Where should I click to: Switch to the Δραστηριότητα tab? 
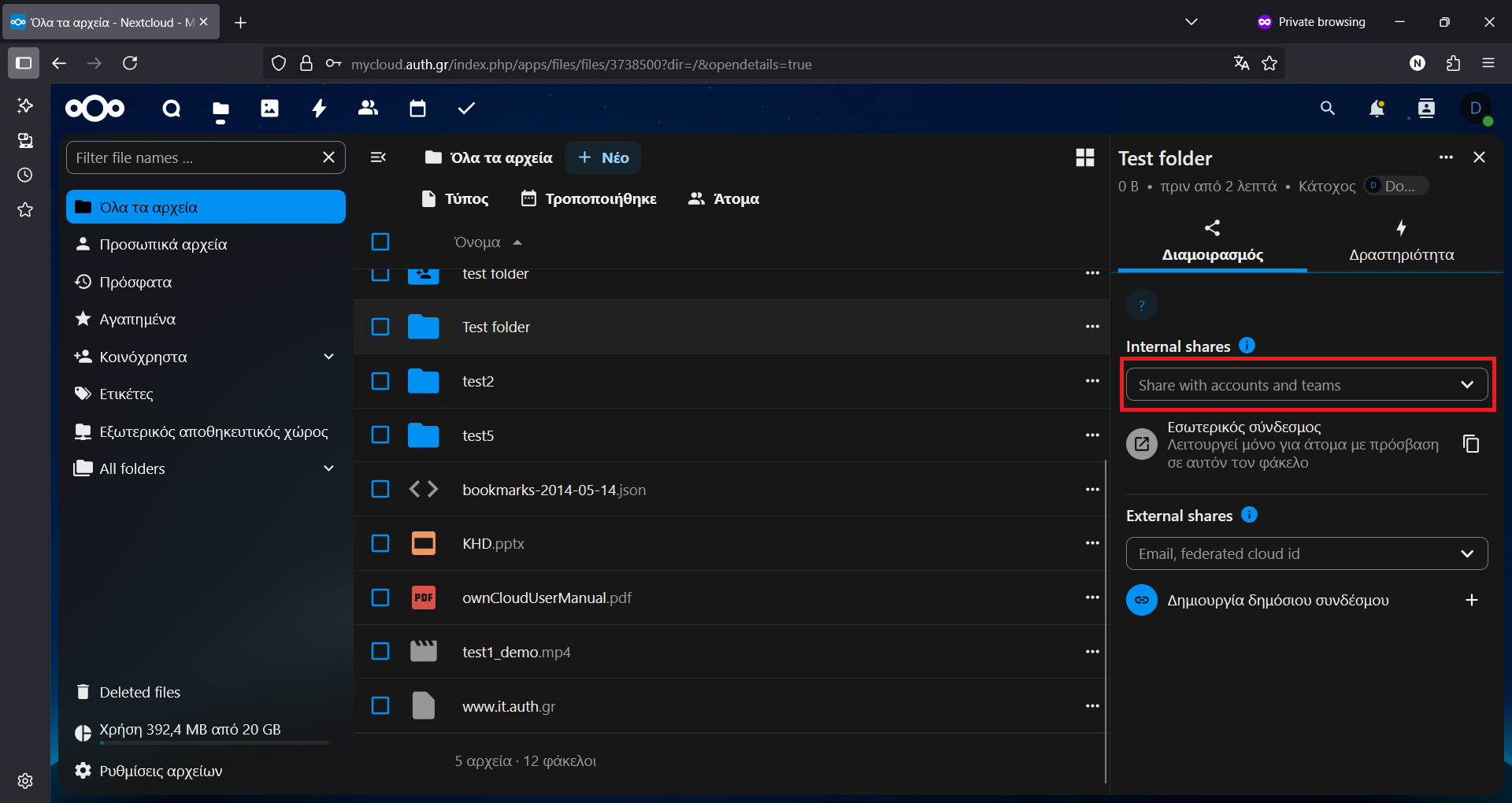[x=1401, y=242]
